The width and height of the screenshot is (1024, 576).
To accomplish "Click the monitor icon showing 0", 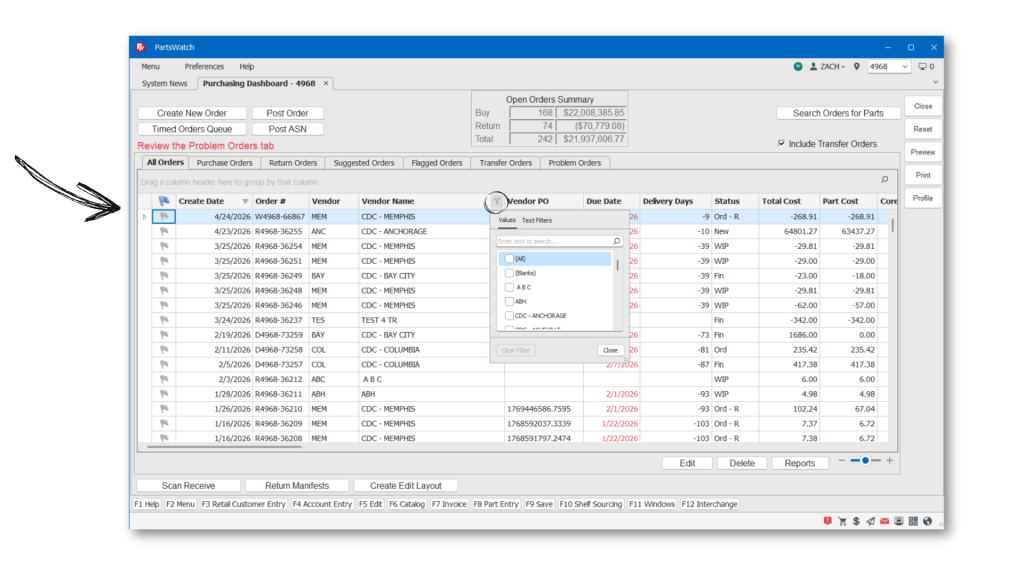I will click(923, 67).
